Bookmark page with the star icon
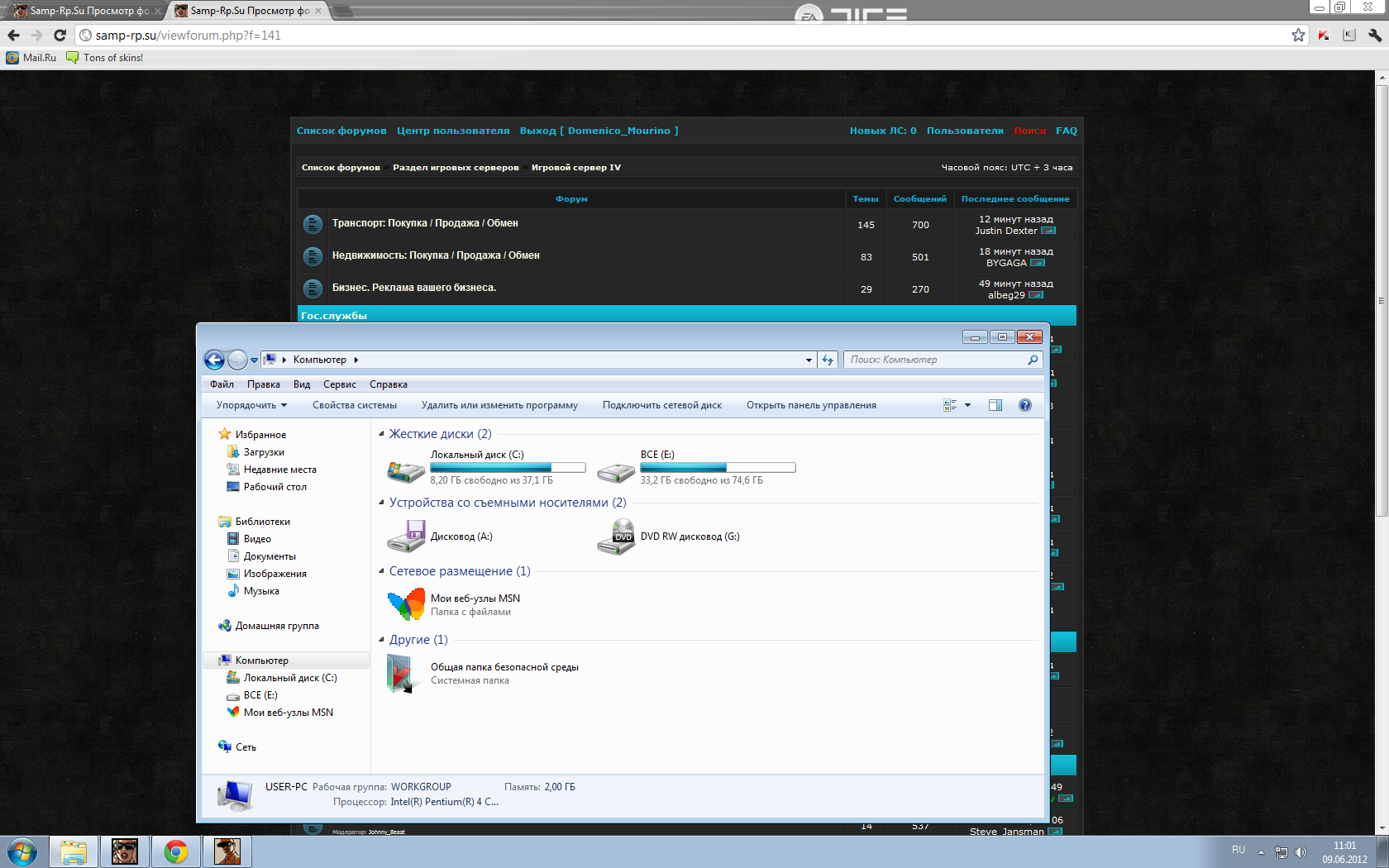The width and height of the screenshot is (1389, 868). click(1298, 35)
